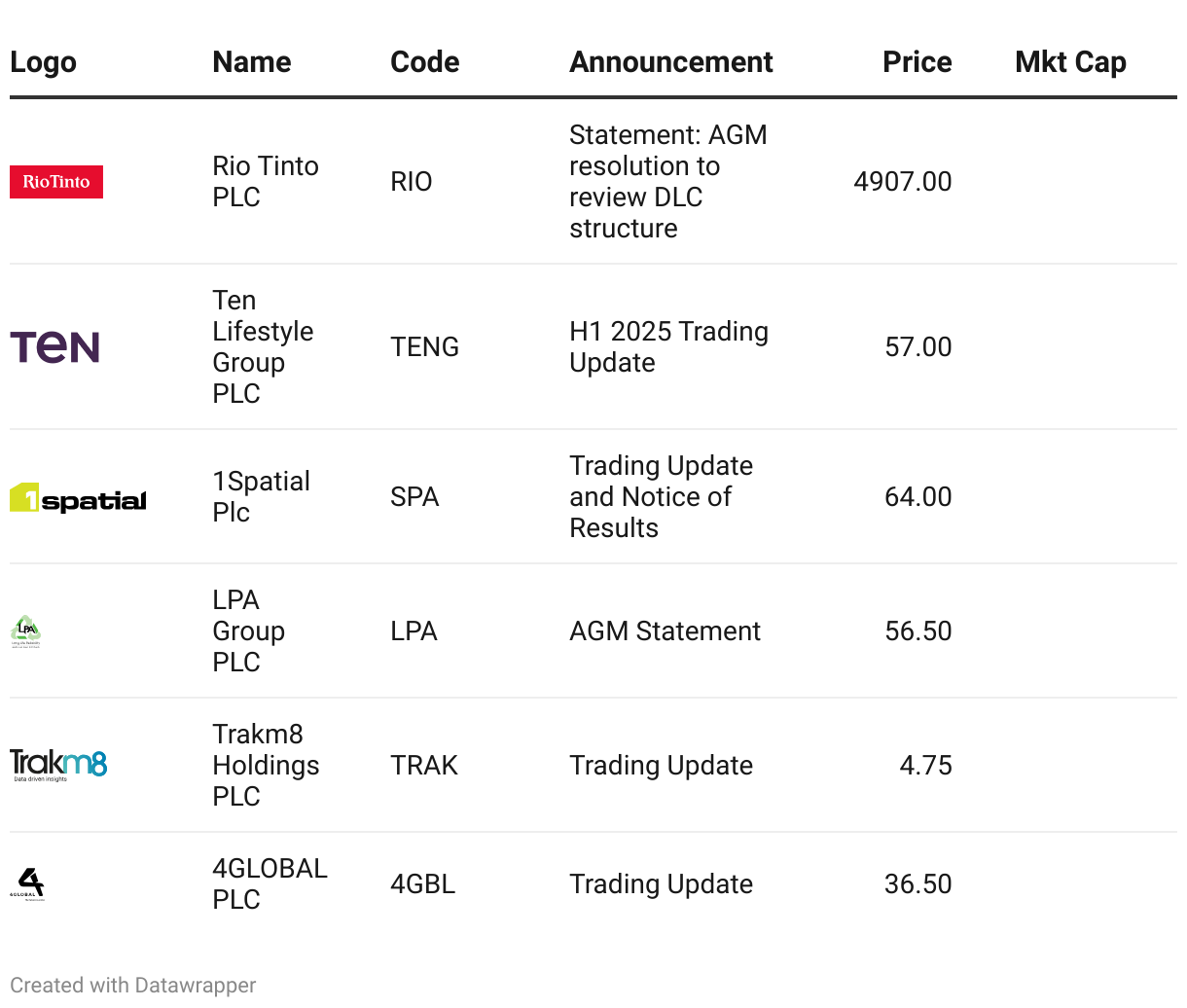The height and width of the screenshot is (1008, 1187).
Task: Click the 4GLOBAL logo
Action: (x=27, y=884)
